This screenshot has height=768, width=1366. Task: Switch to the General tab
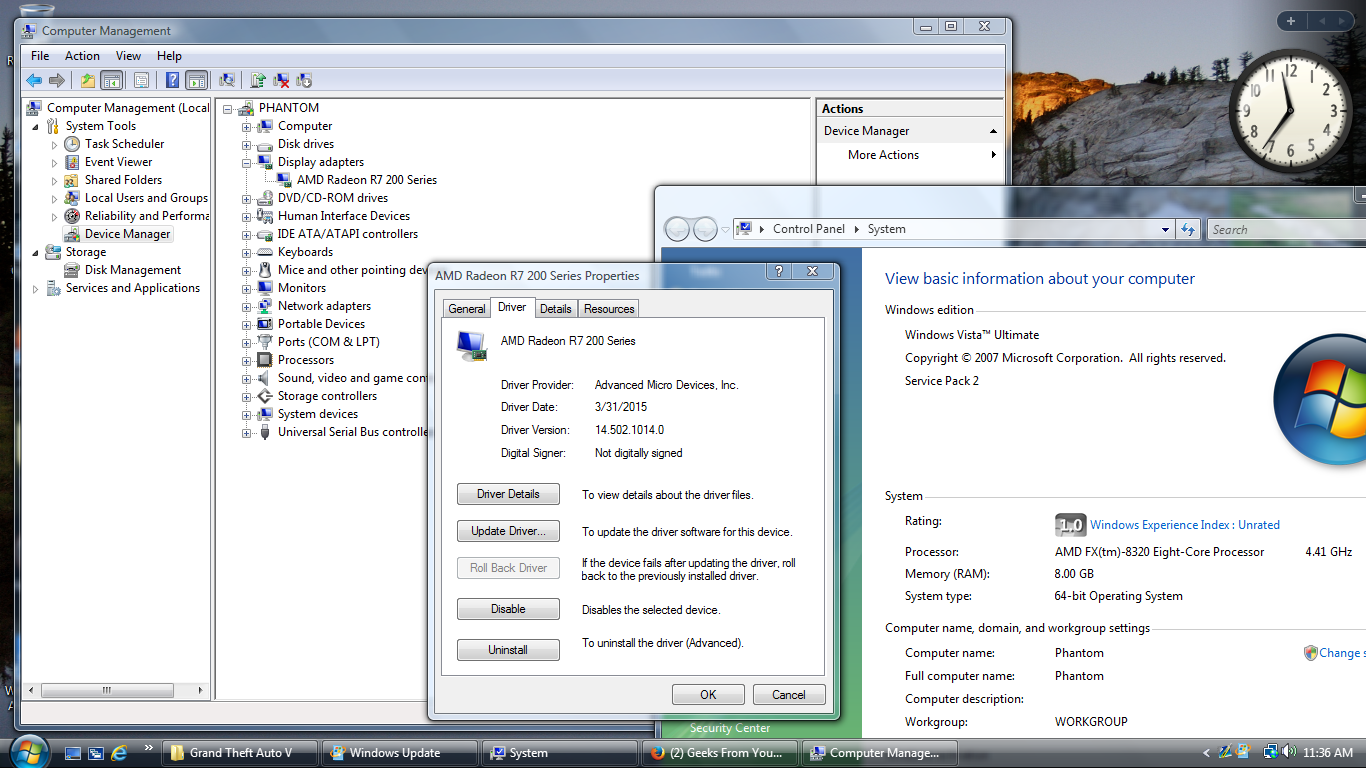pyautogui.click(x=467, y=309)
